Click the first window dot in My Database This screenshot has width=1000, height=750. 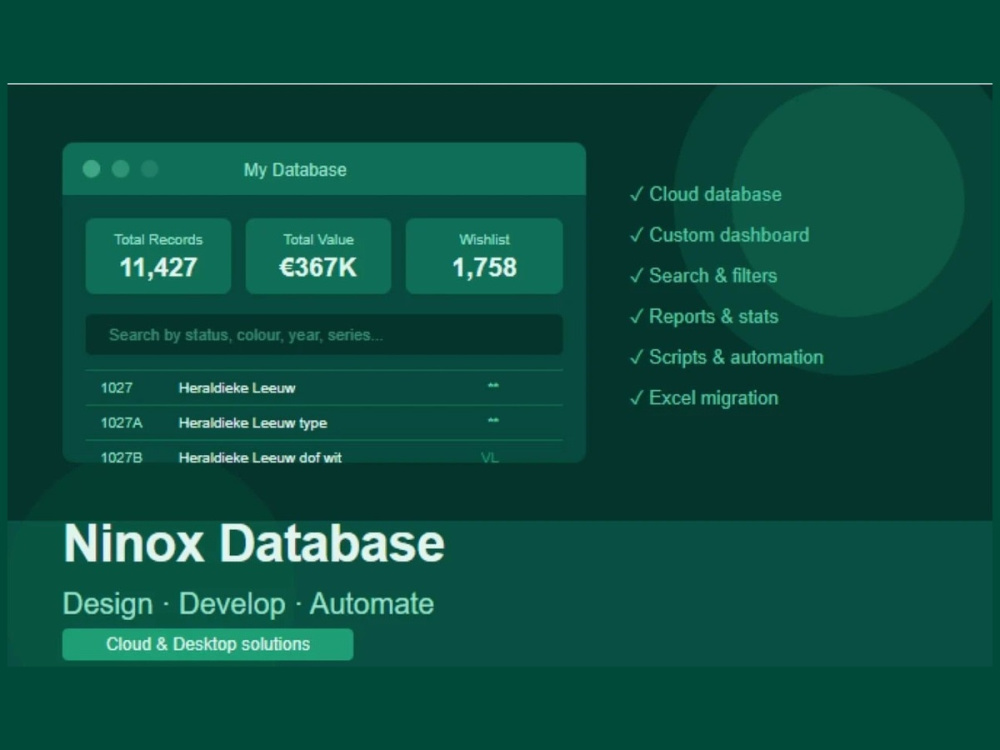pos(91,169)
